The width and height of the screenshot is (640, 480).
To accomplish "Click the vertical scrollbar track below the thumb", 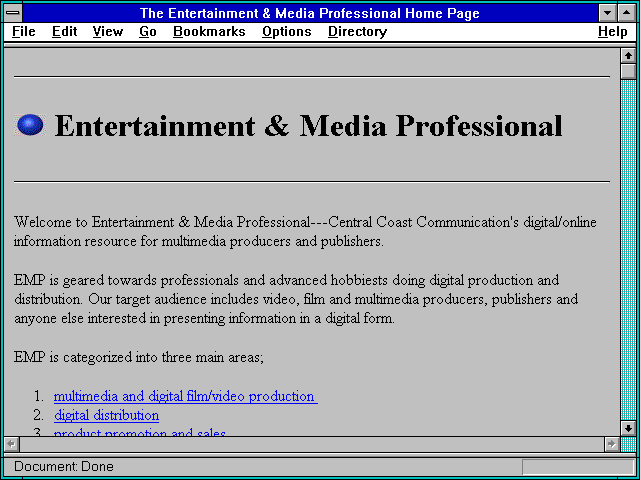I will [x=628, y=249].
